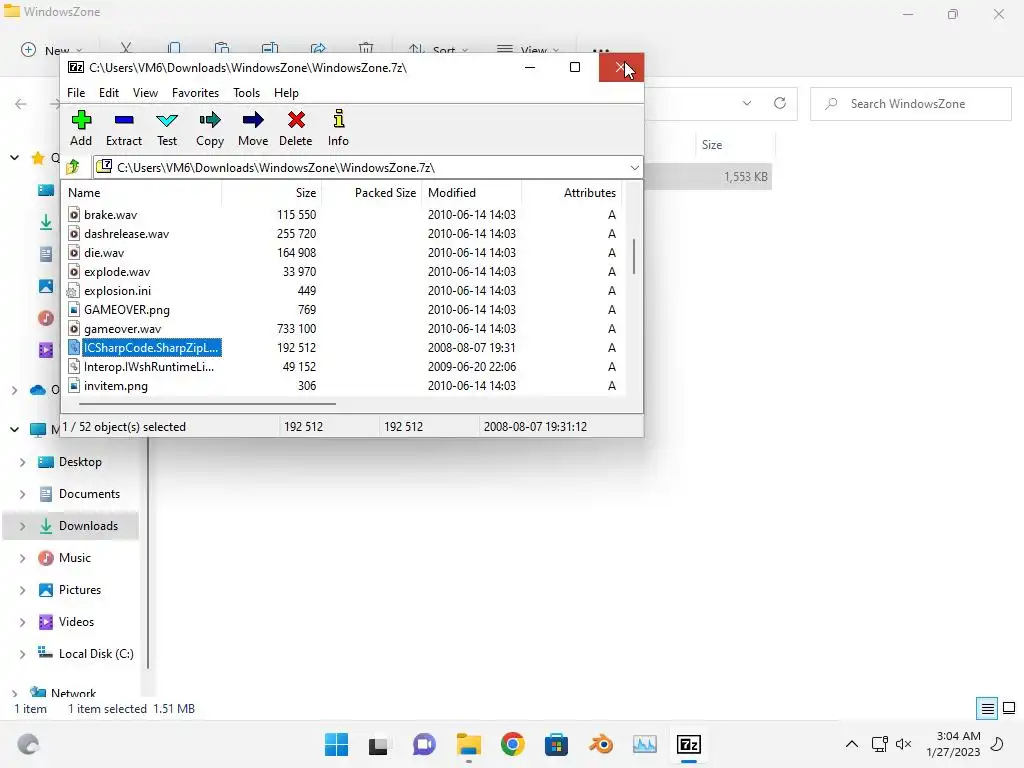Click the Copy toolbar button

coord(210,129)
